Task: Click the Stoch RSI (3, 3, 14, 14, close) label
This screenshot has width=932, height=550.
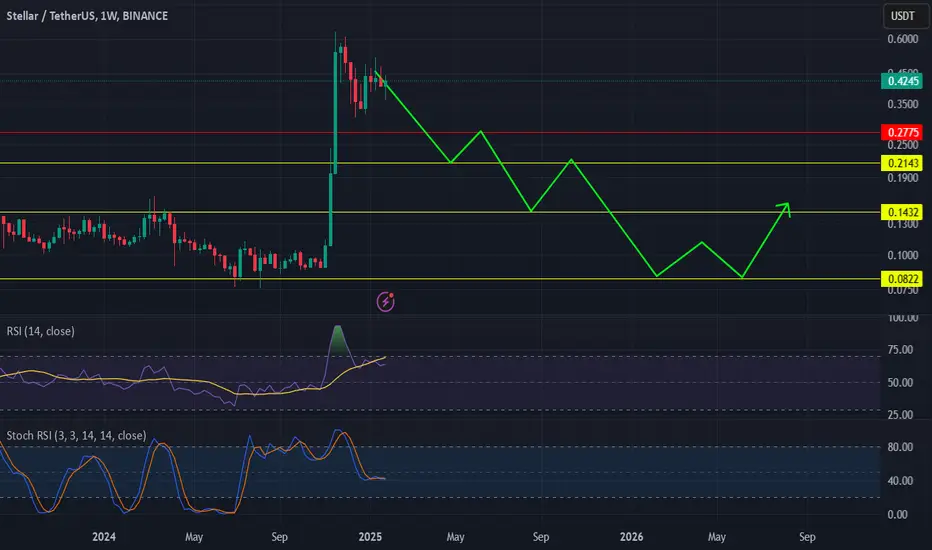Action: click(76, 435)
